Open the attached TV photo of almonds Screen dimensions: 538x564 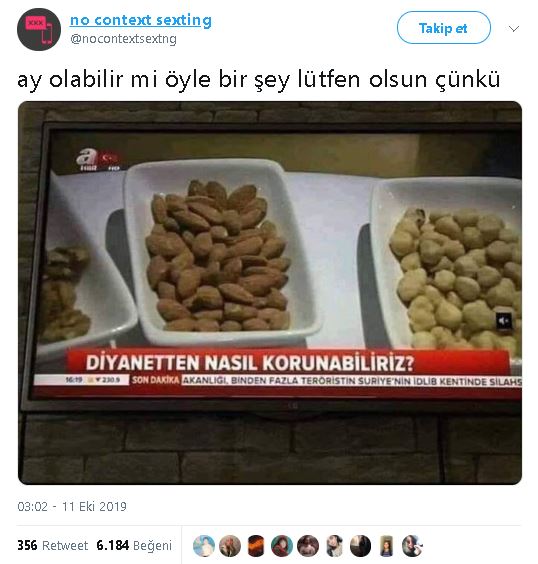tap(270, 293)
